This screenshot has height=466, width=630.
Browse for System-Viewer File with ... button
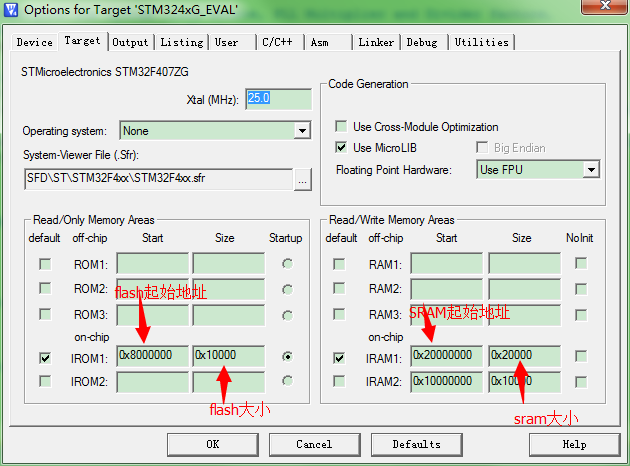(x=303, y=179)
